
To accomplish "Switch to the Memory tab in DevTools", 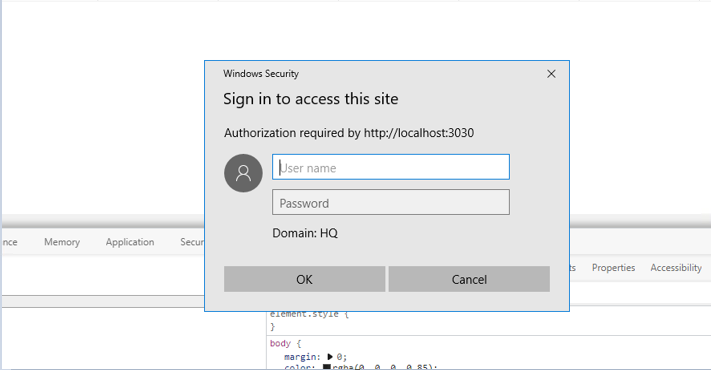I will [62, 242].
